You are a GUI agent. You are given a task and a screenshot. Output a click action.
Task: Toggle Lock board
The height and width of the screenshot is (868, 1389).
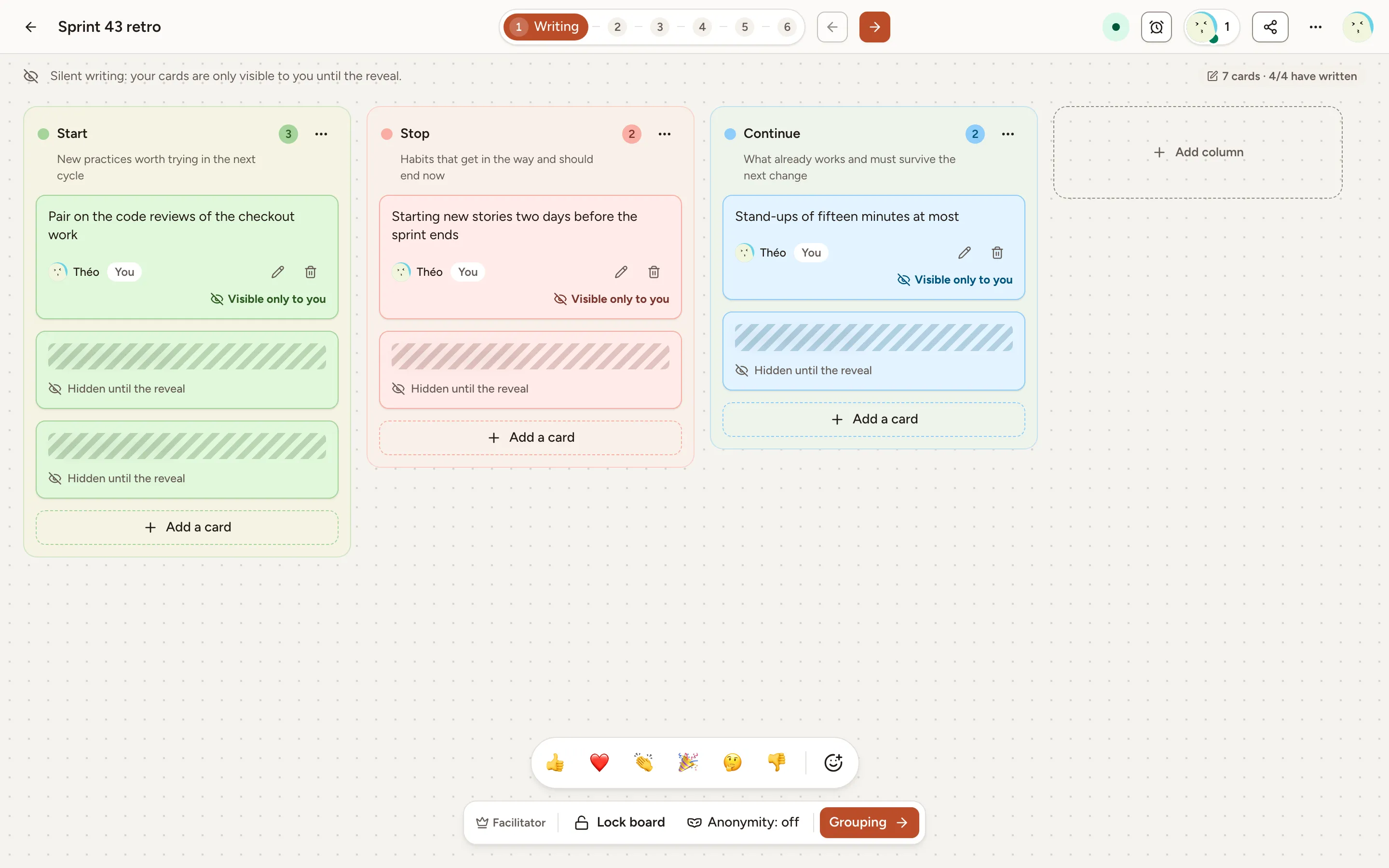tap(620, 822)
